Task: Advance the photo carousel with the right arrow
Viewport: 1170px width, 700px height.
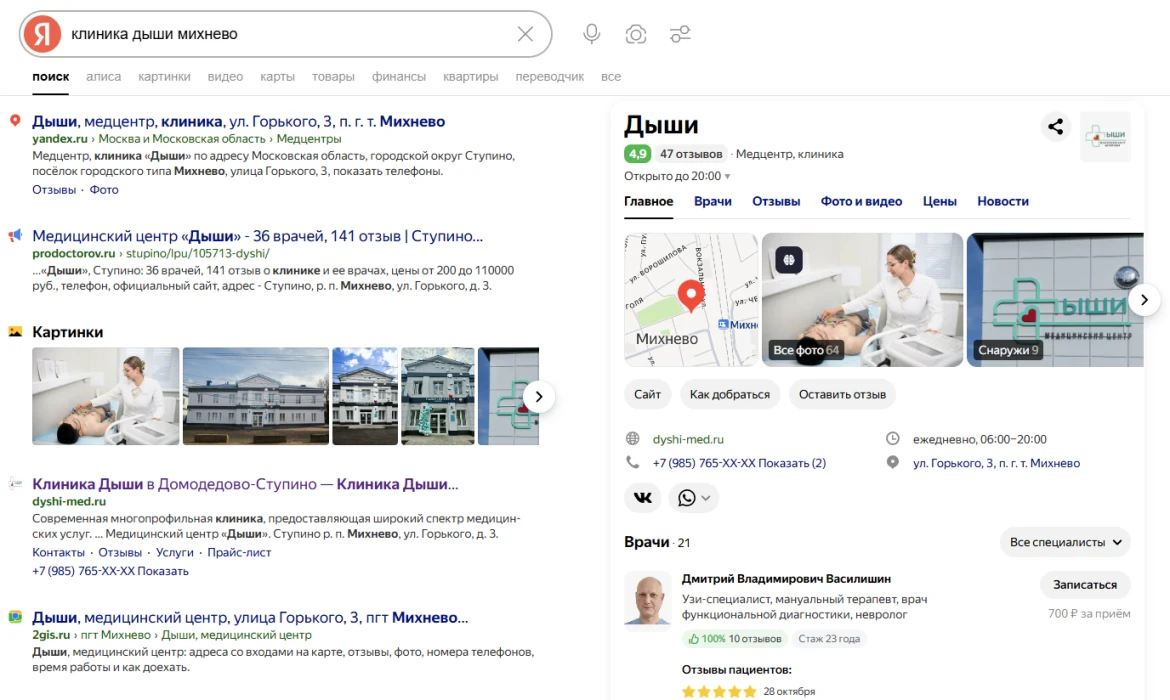Action: (1144, 299)
